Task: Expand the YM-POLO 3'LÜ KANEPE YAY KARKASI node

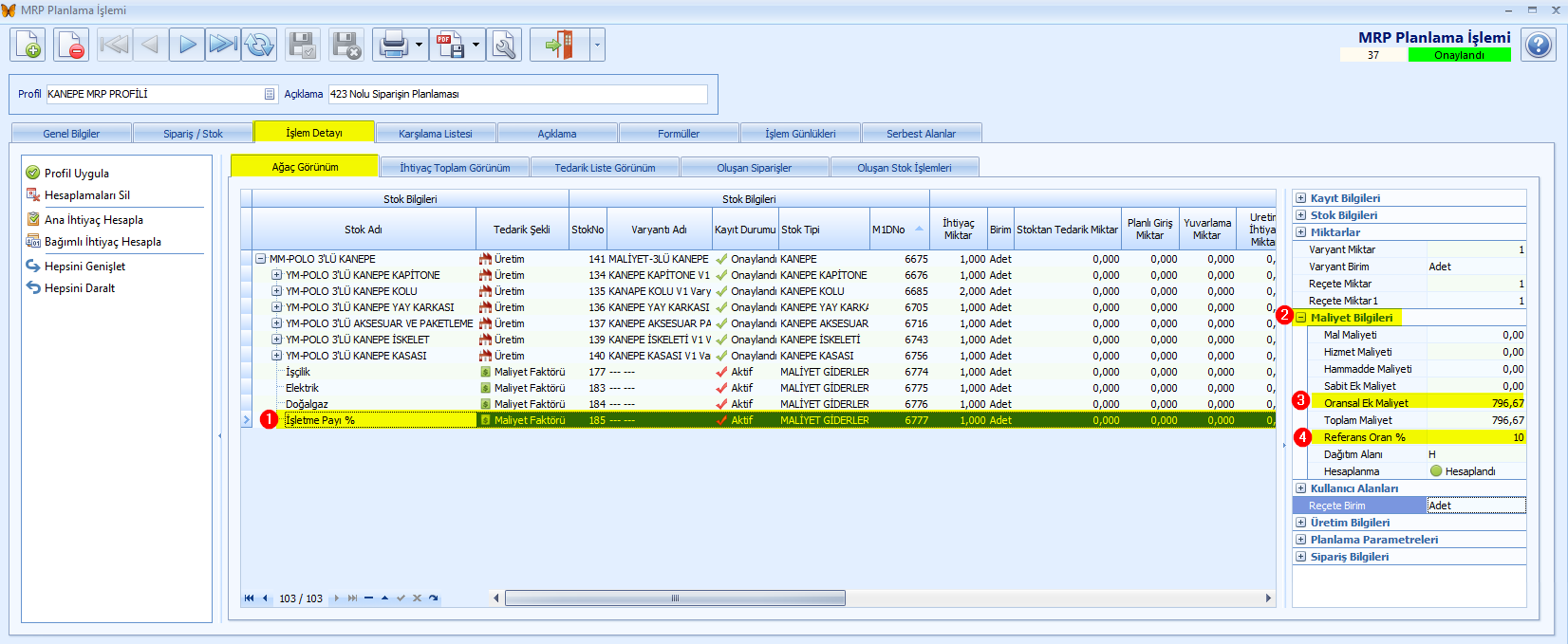Action: point(276,307)
